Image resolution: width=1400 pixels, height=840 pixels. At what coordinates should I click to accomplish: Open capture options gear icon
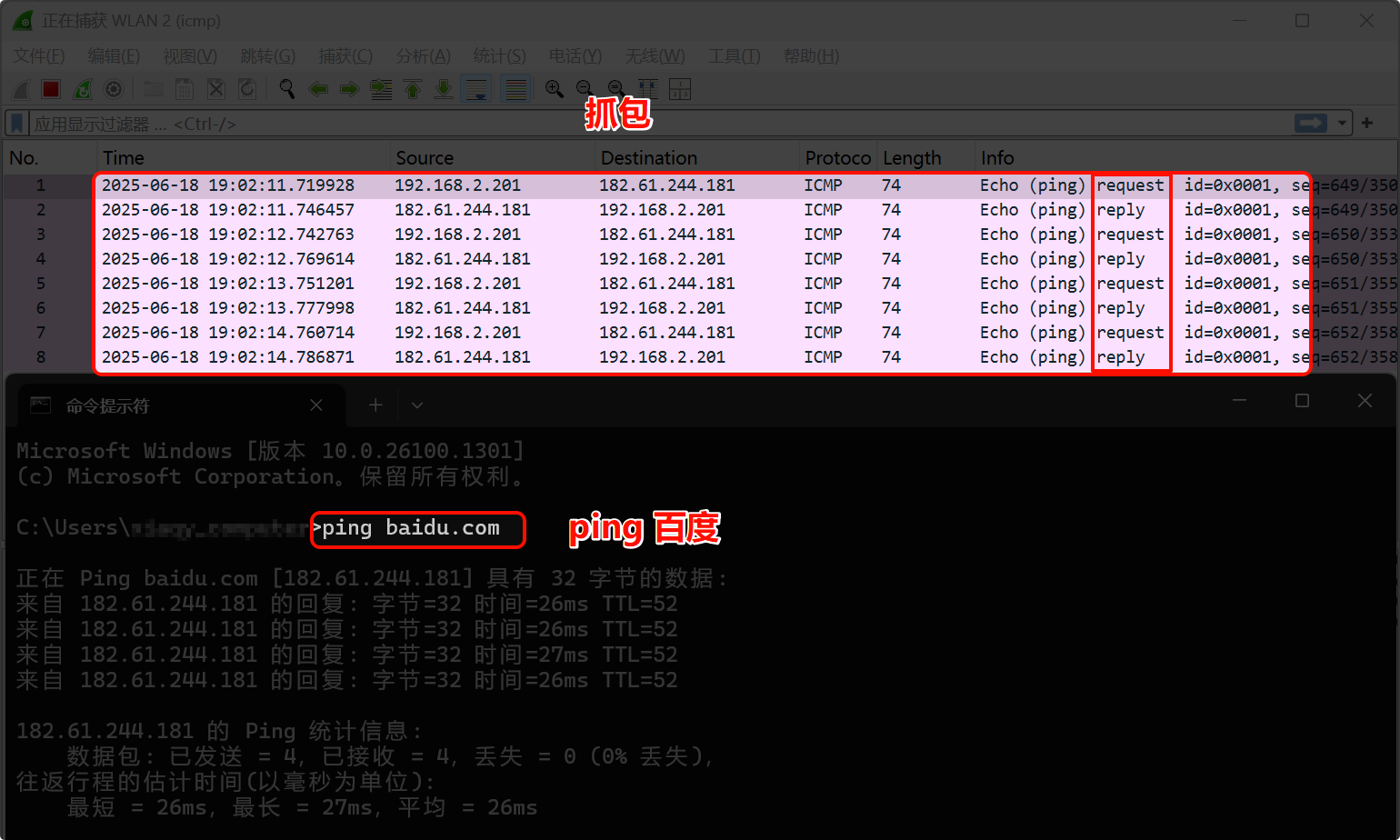point(114,89)
